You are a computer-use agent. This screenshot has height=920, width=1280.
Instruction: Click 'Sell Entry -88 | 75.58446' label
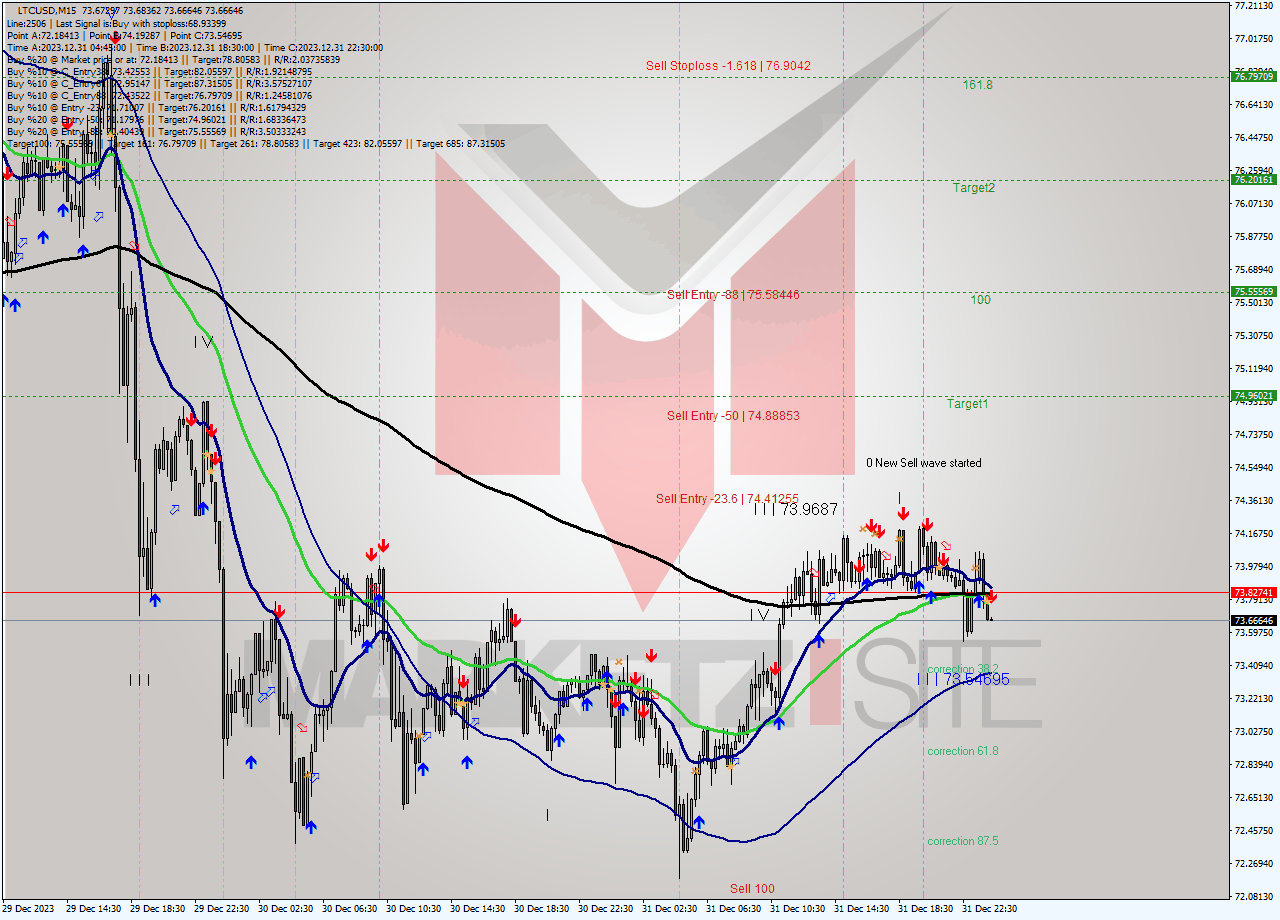[733, 295]
